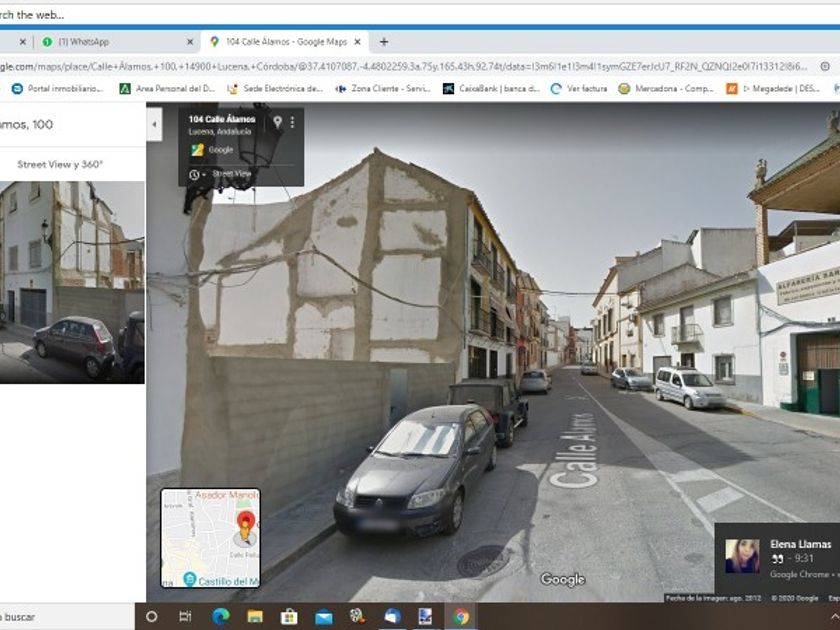Open the minimap thumbnail
This screenshot has height=630, width=840.
[x=210, y=538]
